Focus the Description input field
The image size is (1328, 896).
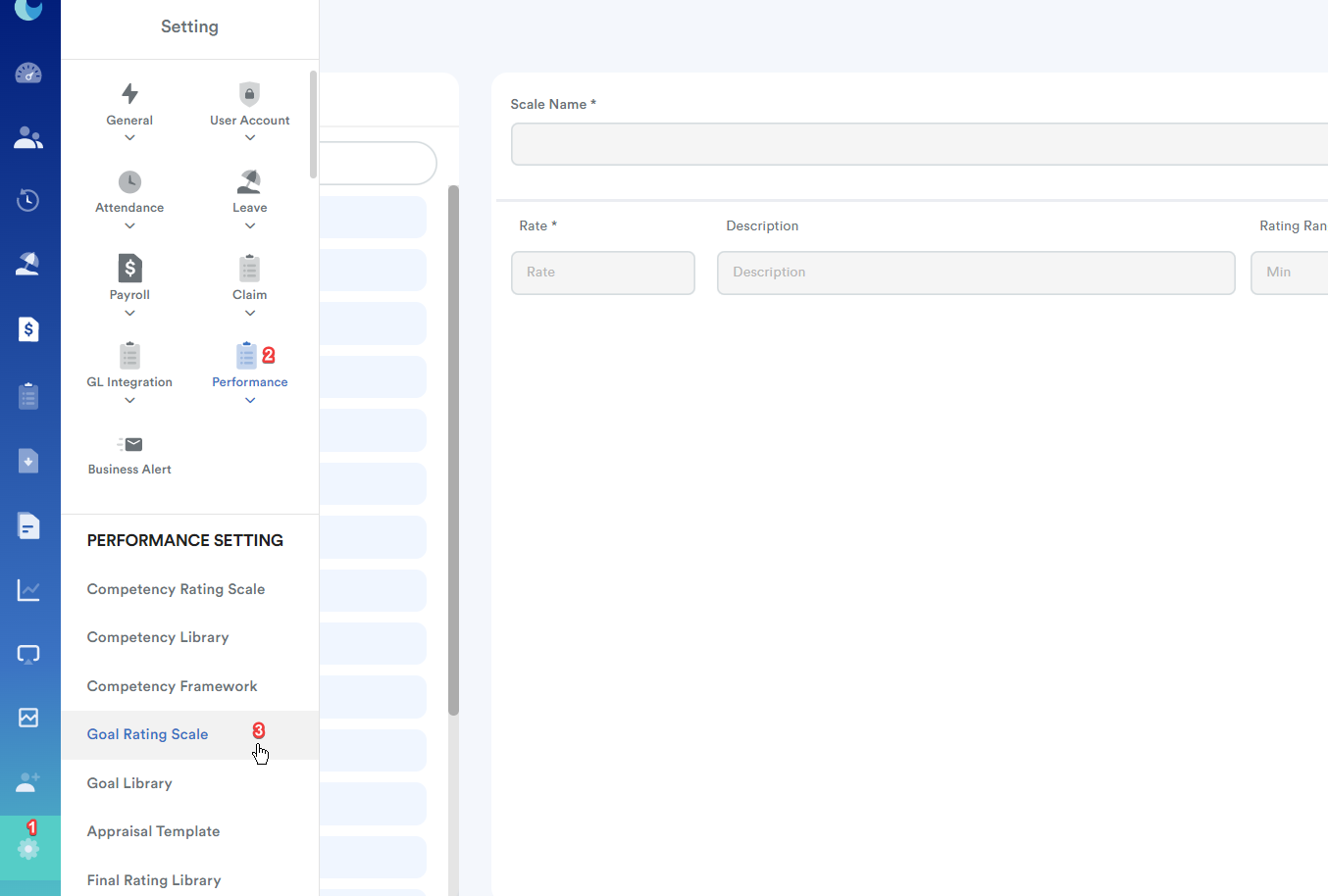click(976, 273)
